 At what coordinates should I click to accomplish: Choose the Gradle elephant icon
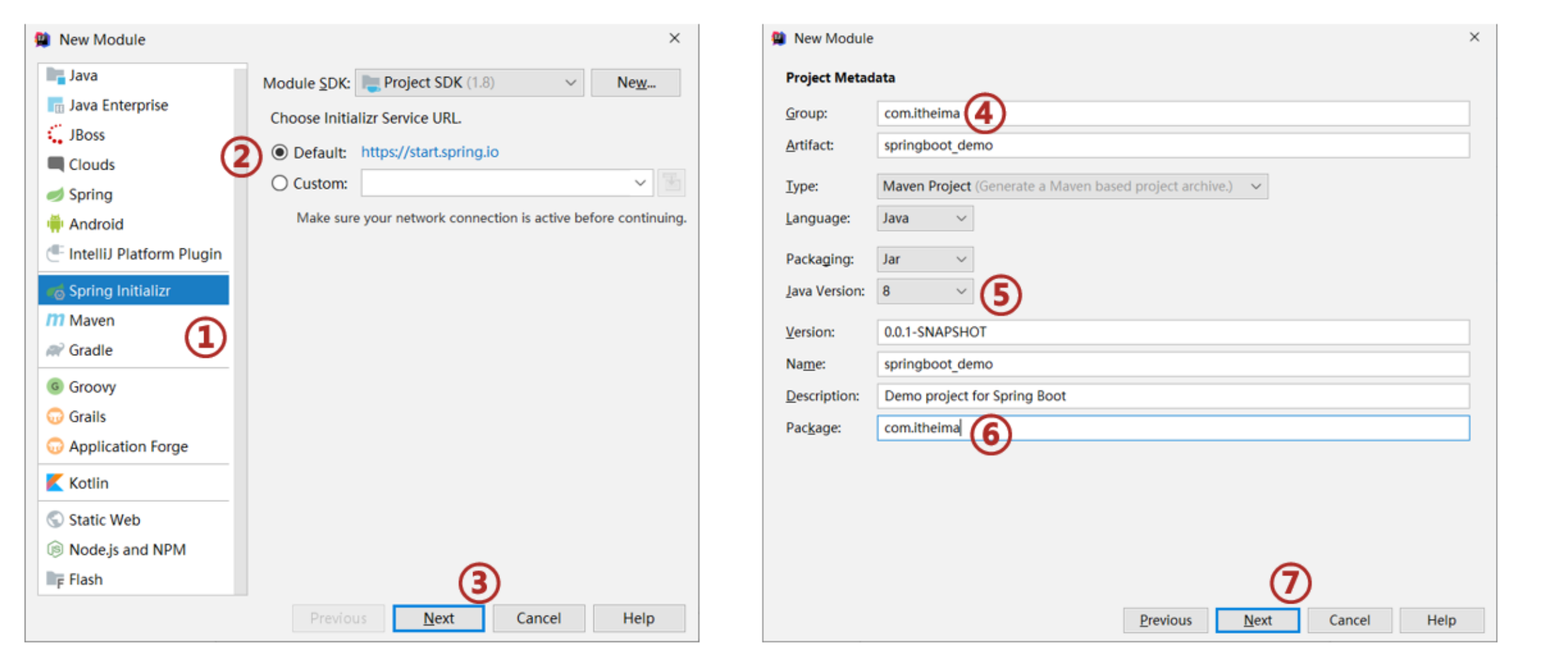(55, 350)
